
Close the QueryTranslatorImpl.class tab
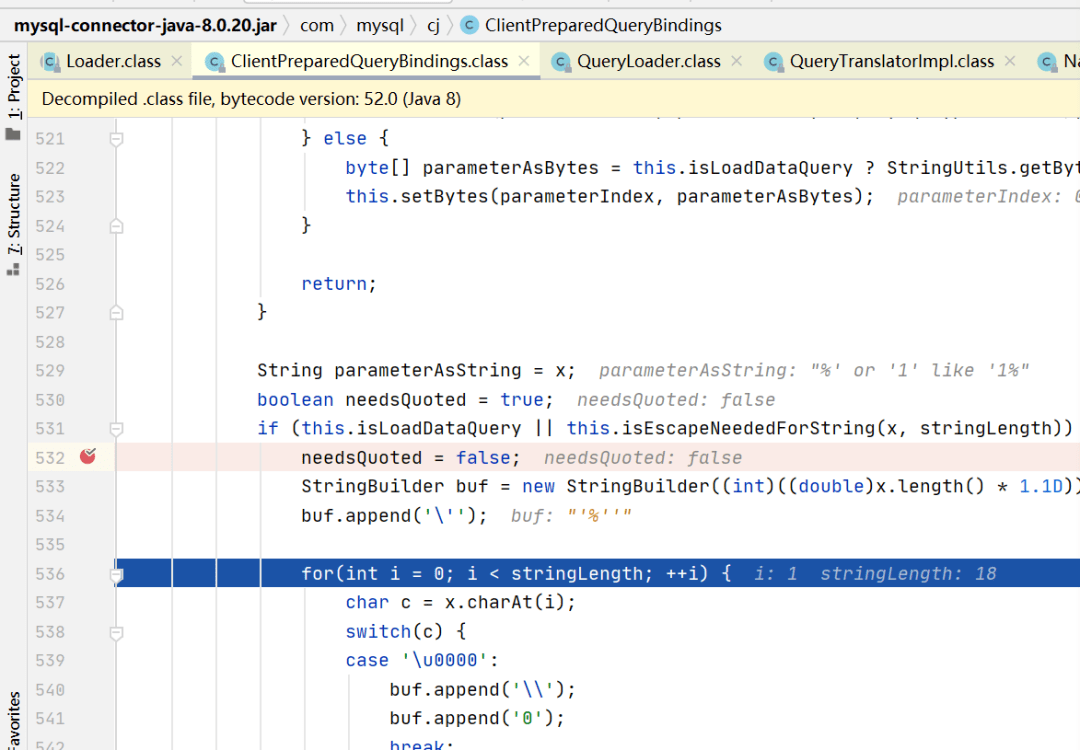pyautogui.click(x=1010, y=61)
